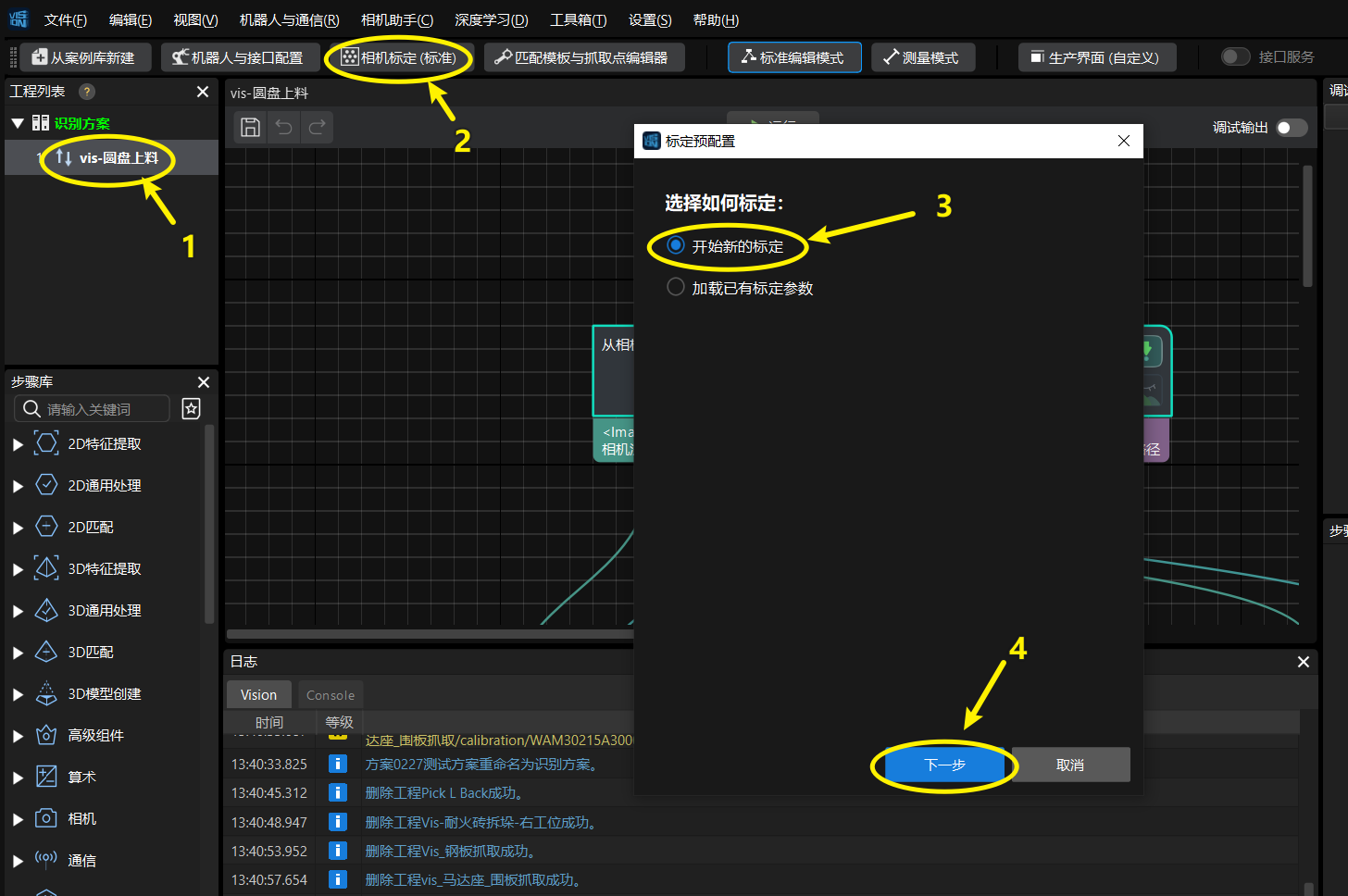Click the undo arrow icon
This screenshot has width=1348, height=896.
(284, 127)
